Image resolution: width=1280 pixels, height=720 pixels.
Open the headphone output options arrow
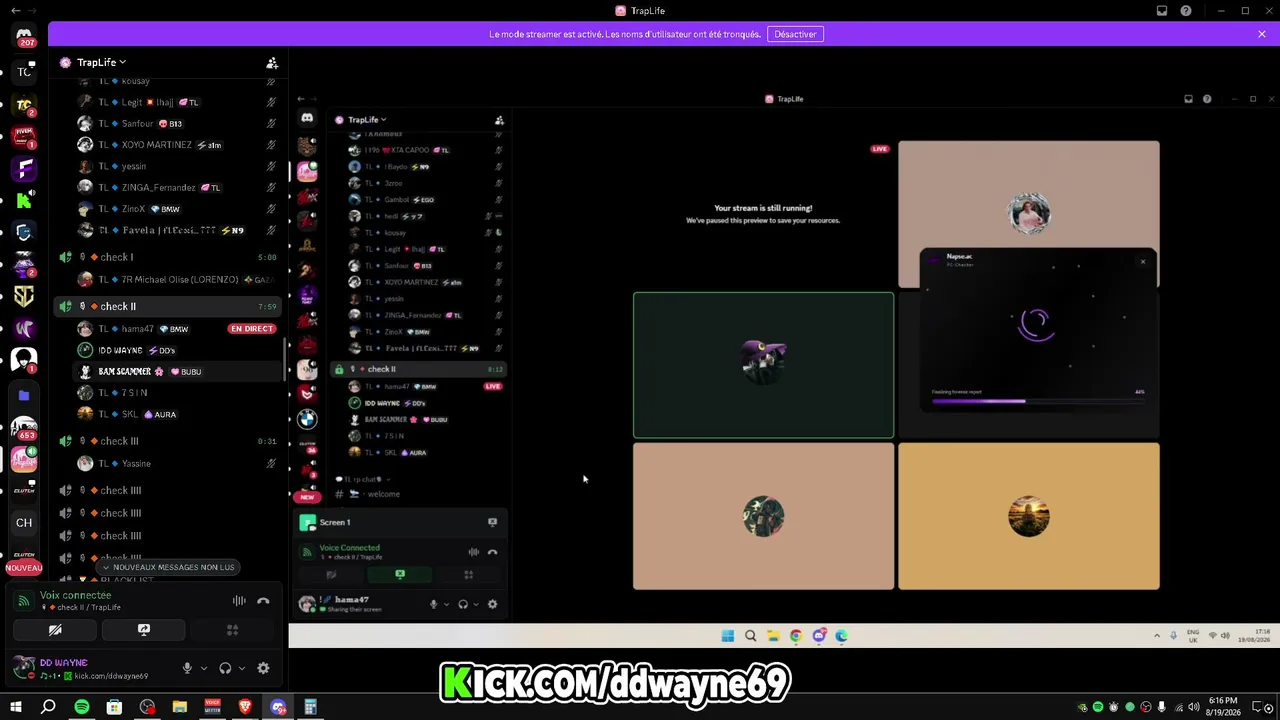pyautogui.click(x=242, y=668)
